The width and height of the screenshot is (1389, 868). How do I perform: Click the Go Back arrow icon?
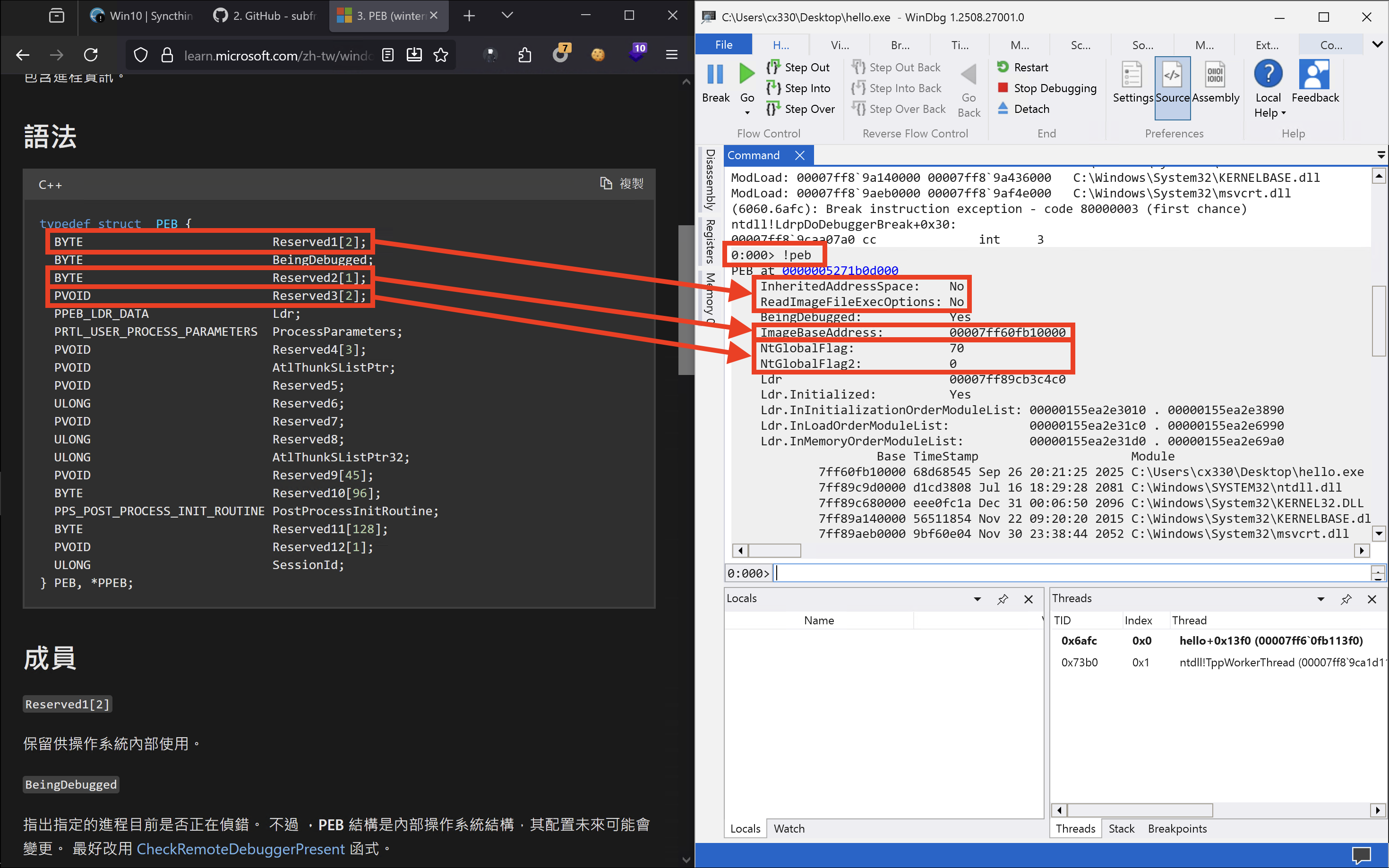click(969, 75)
